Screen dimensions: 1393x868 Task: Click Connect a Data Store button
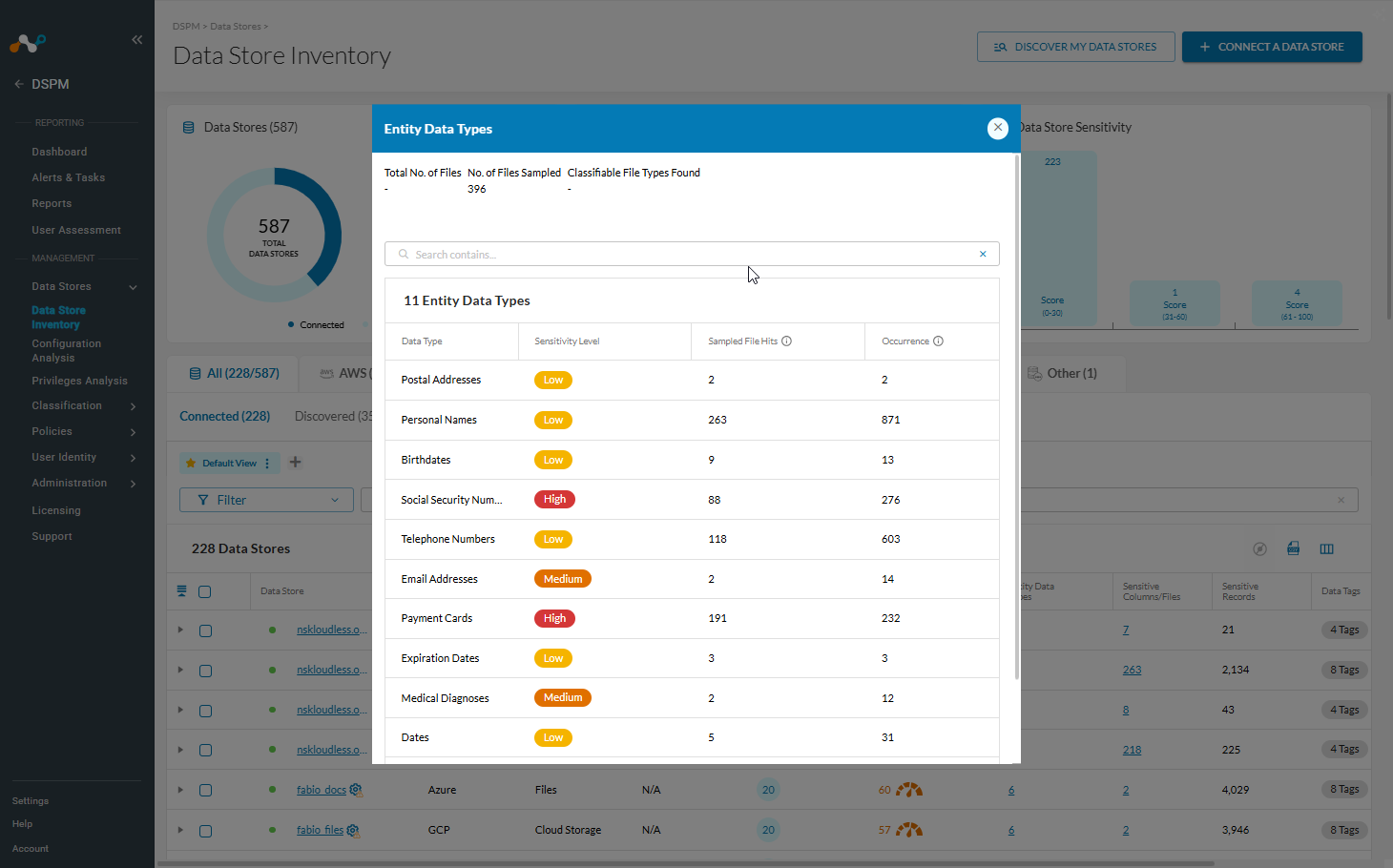pos(1272,47)
